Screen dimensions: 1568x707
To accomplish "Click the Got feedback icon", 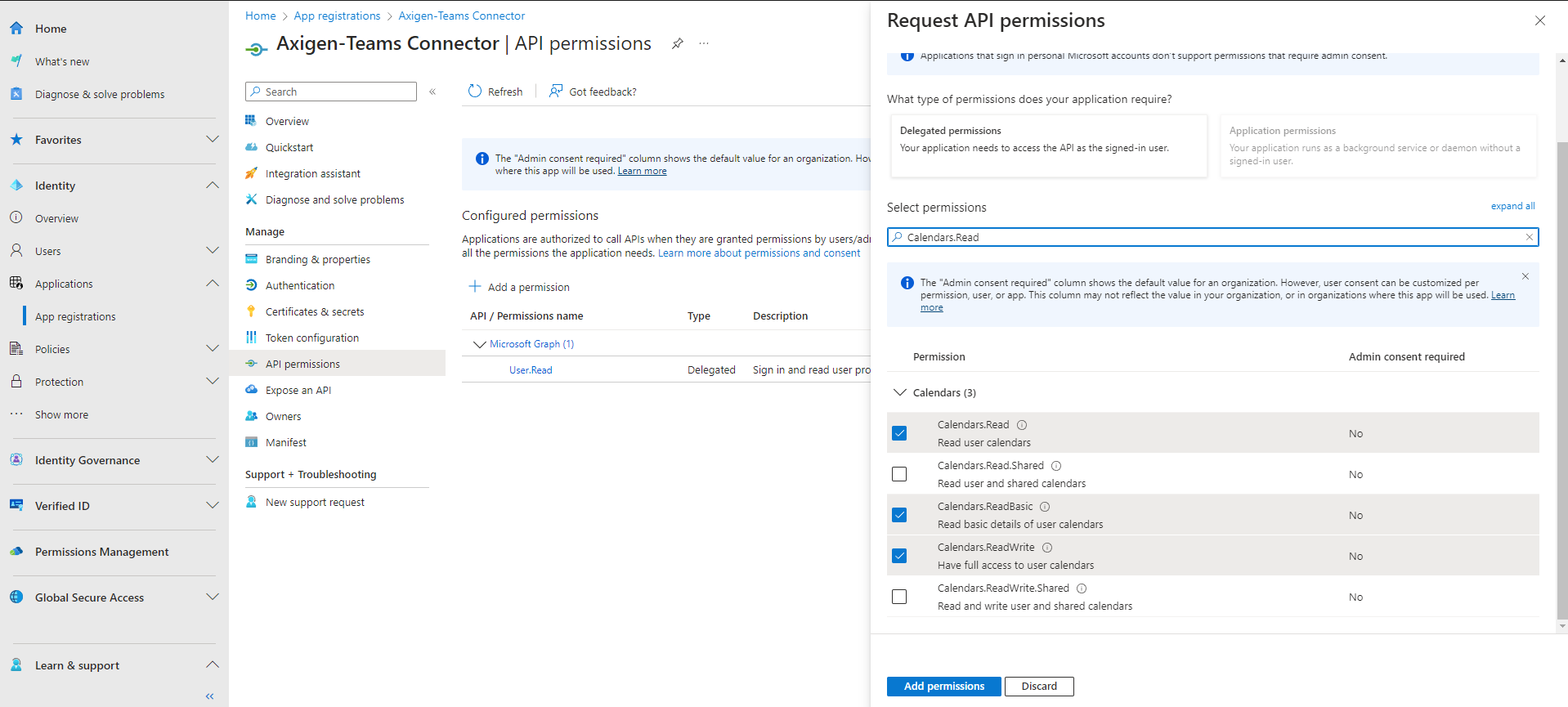I will click(556, 92).
